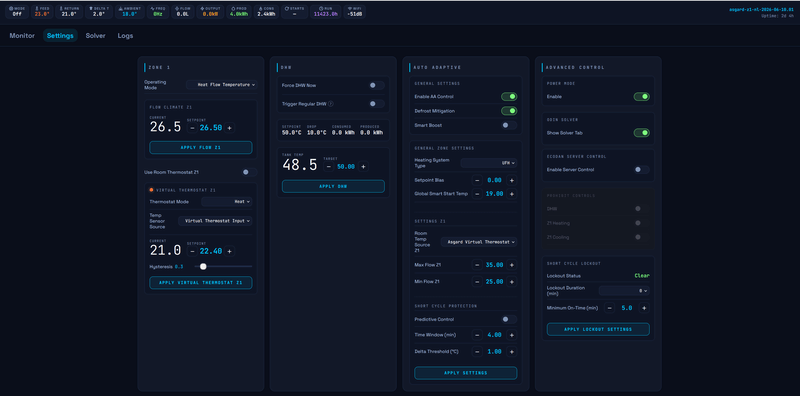Increase Virtual Thermostat setpoint with plus
The height and width of the screenshot is (396, 800).
[x=230, y=251]
